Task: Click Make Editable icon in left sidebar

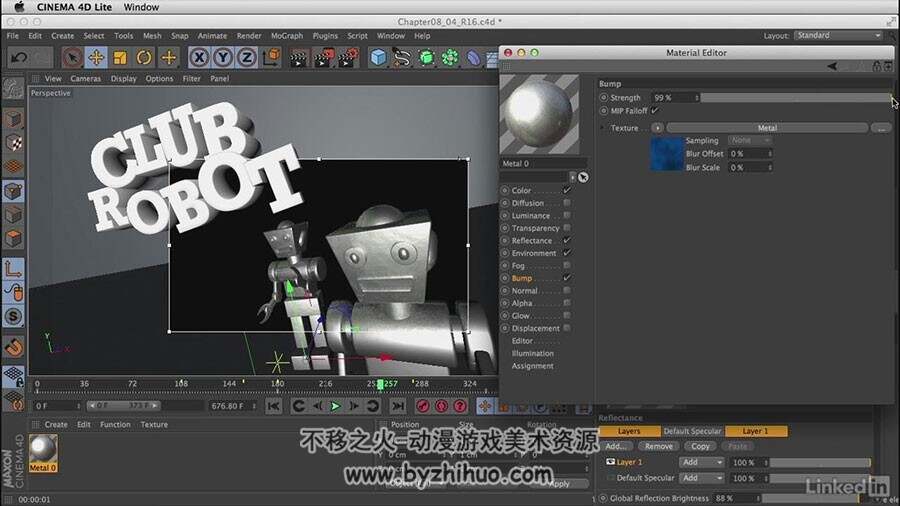Action: coord(13,88)
